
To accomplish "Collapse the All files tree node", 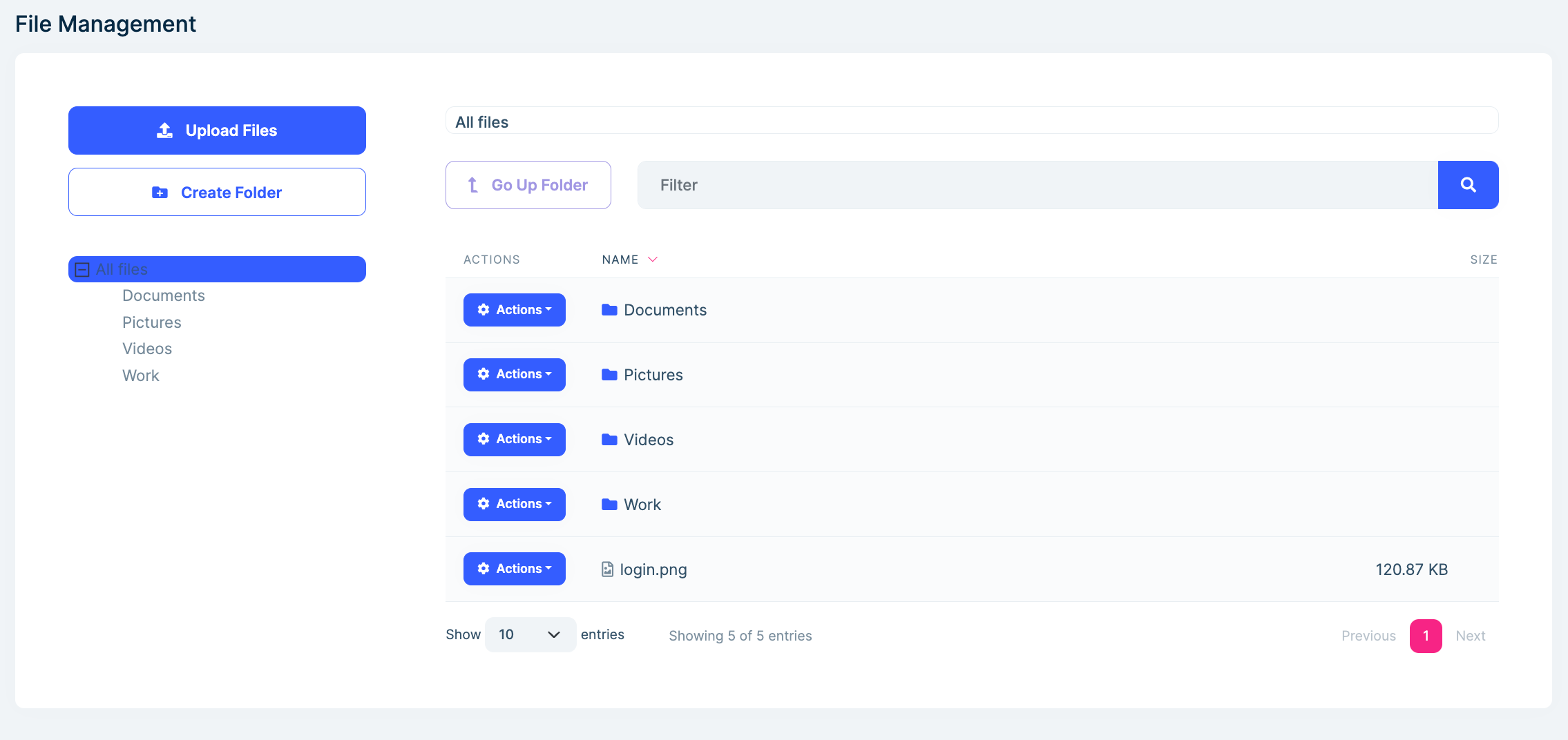I will (x=82, y=269).
